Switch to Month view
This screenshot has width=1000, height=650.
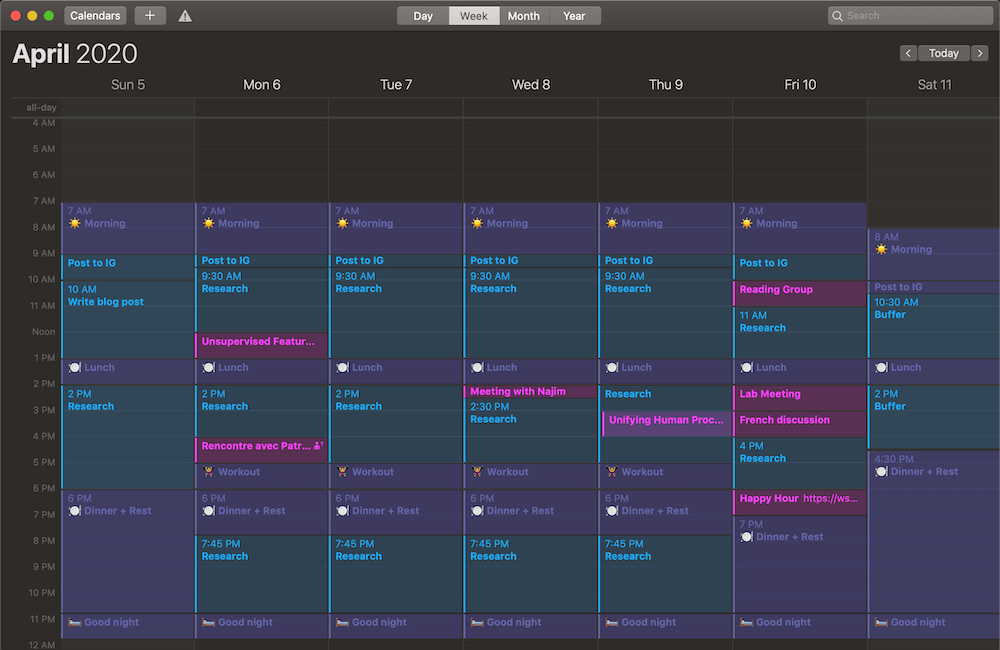524,16
